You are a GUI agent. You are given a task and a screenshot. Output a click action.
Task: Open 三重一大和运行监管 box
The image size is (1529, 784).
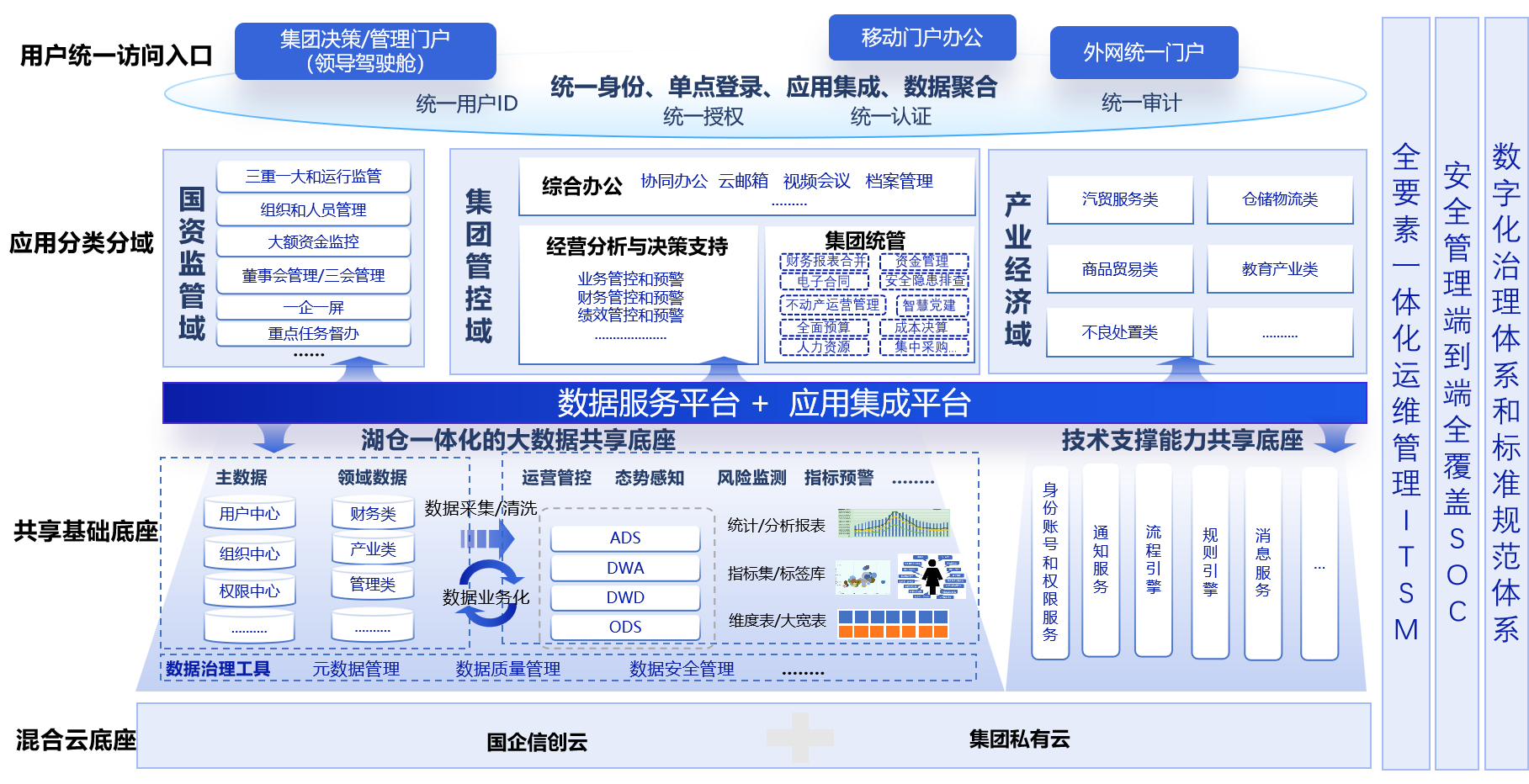click(313, 177)
